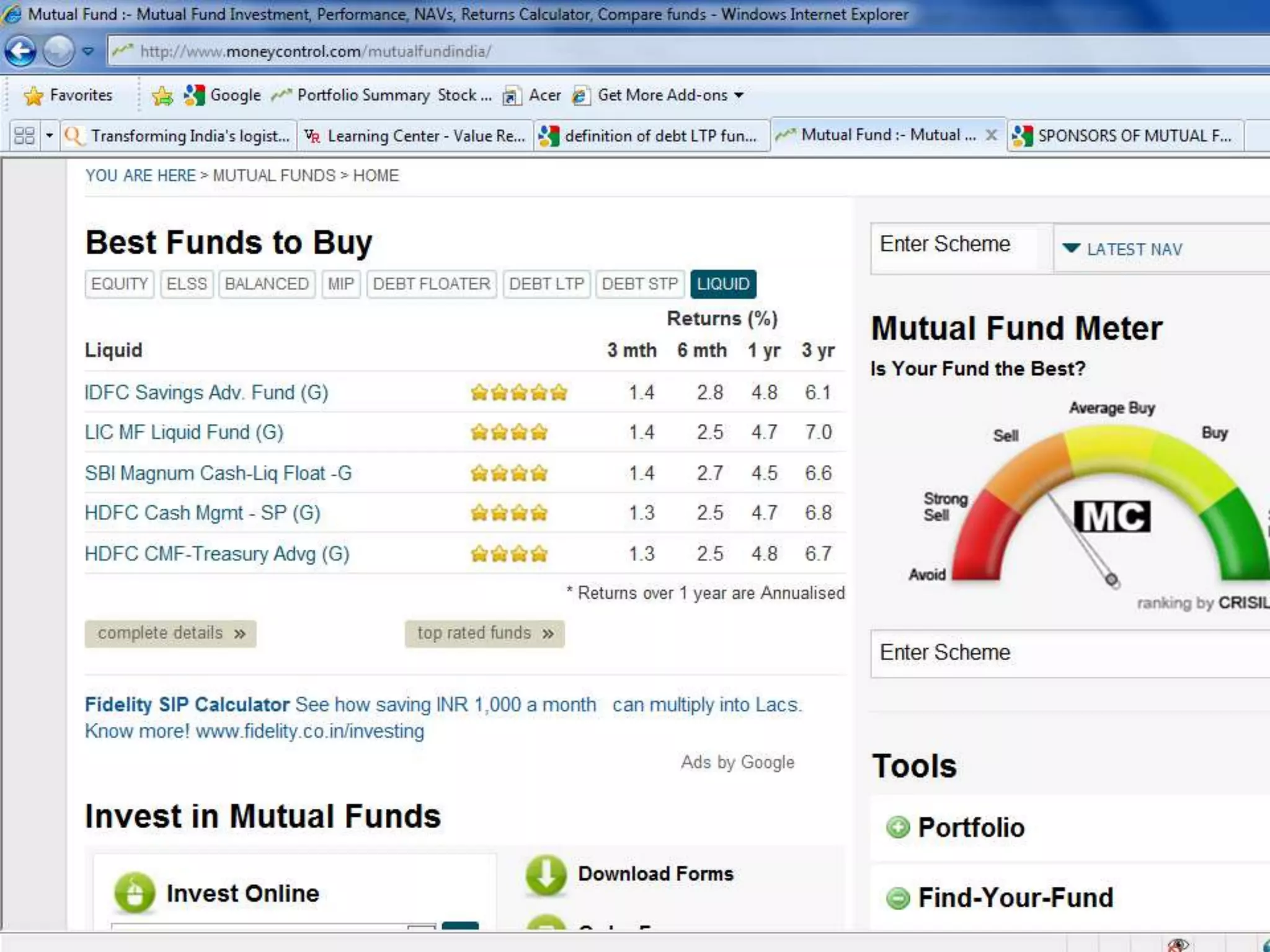
Task: Click the Favorites star icon
Action: pyautogui.click(x=33, y=95)
